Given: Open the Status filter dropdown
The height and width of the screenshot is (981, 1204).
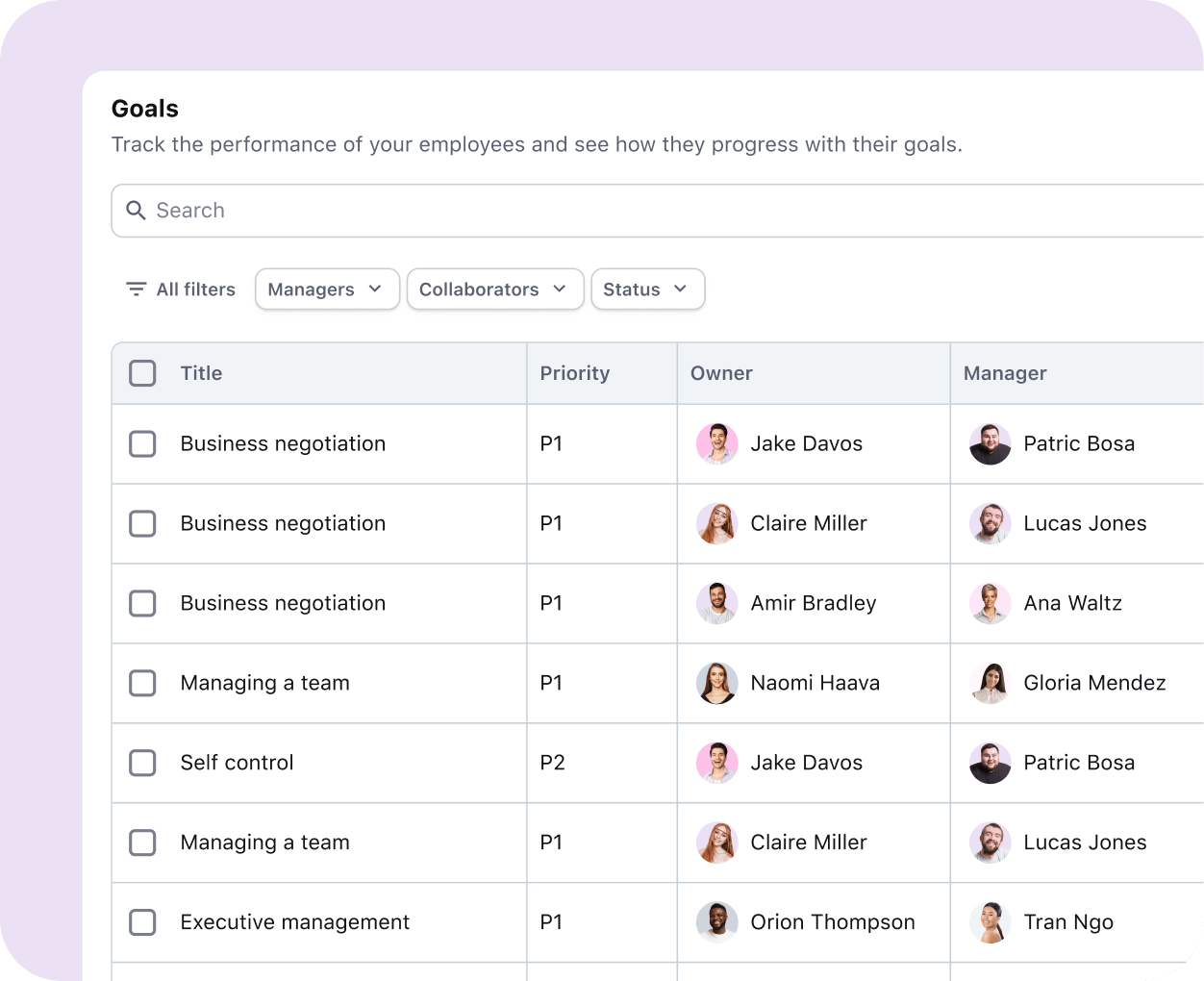Looking at the screenshot, I should (x=648, y=289).
